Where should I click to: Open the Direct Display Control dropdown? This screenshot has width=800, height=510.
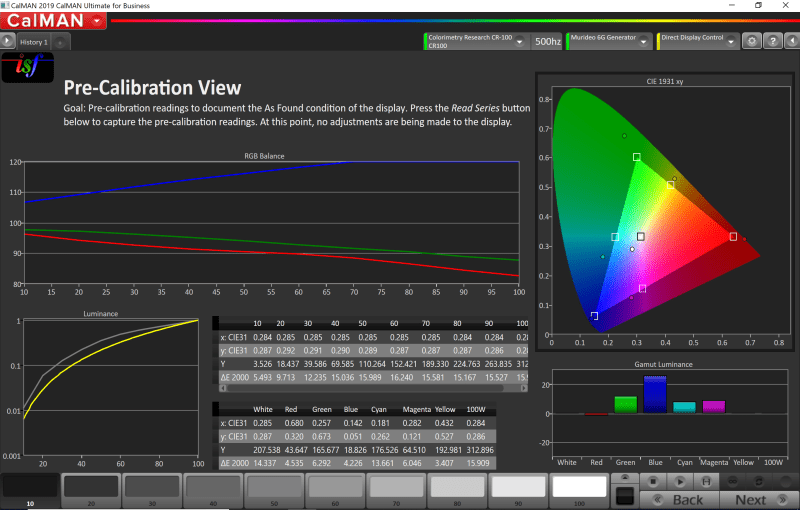pyautogui.click(x=731, y=41)
